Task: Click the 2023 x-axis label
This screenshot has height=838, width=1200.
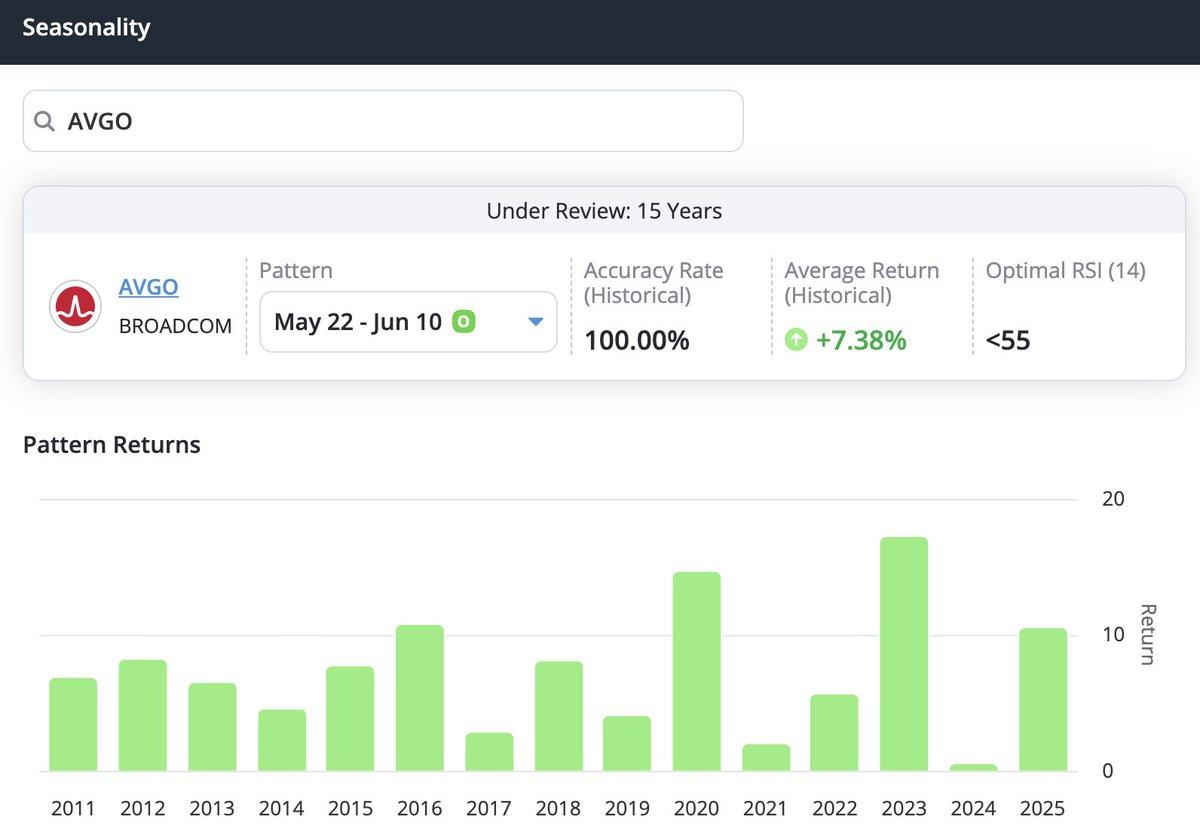Action: (904, 808)
